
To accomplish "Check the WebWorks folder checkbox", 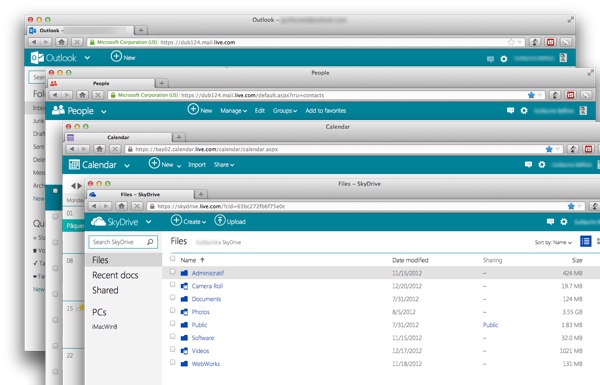I will (x=173, y=362).
